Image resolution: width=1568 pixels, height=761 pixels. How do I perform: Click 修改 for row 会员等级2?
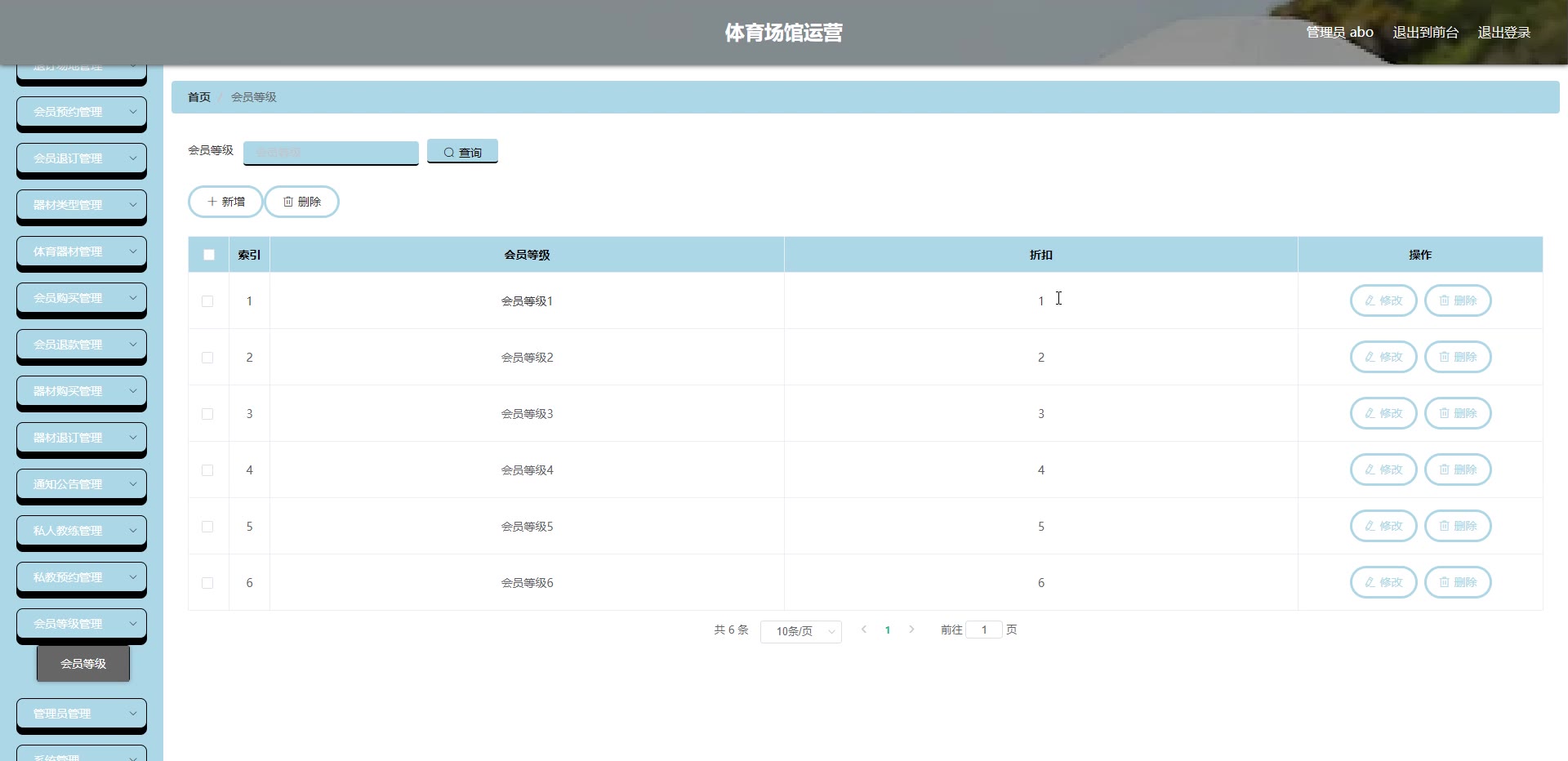(x=1383, y=357)
